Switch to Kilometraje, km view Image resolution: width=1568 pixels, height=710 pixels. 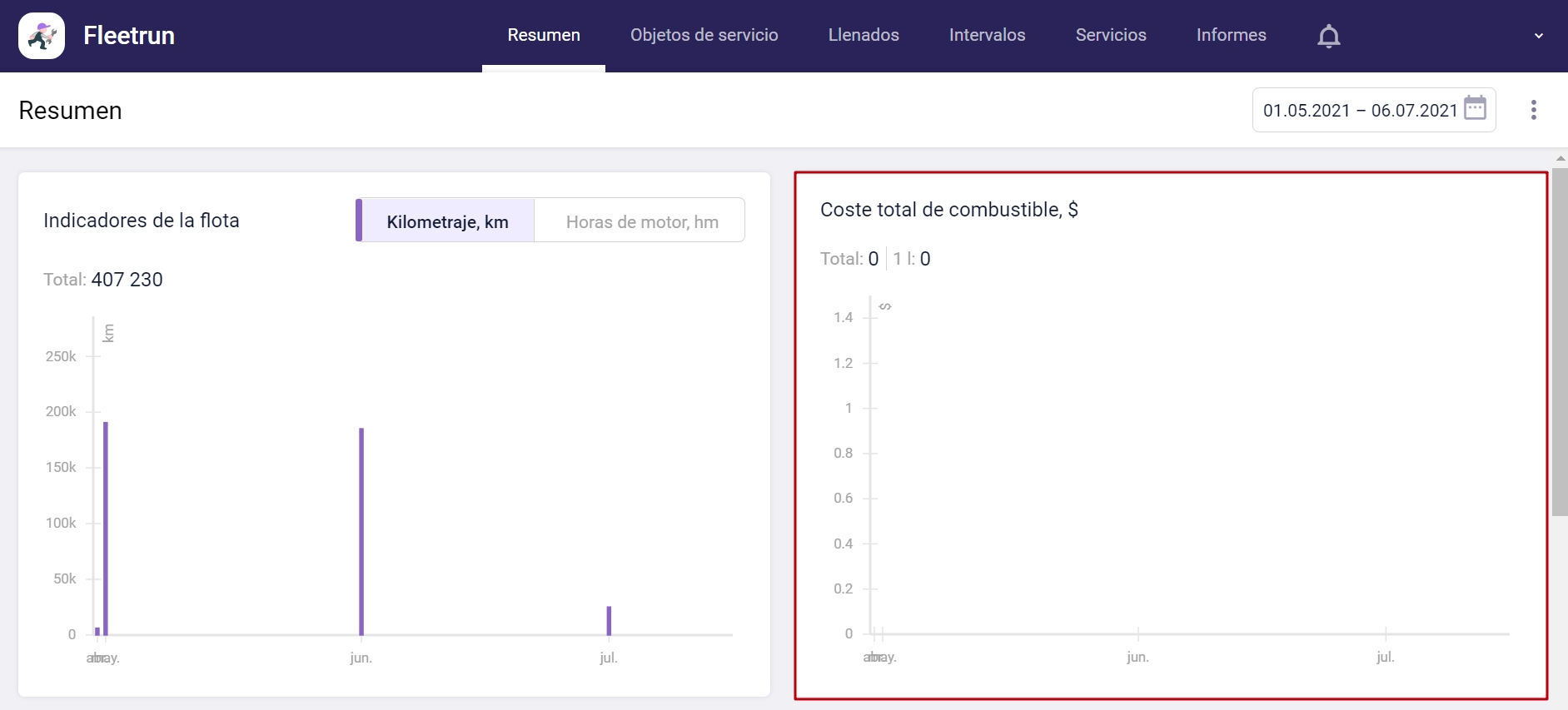click(447, 221)
